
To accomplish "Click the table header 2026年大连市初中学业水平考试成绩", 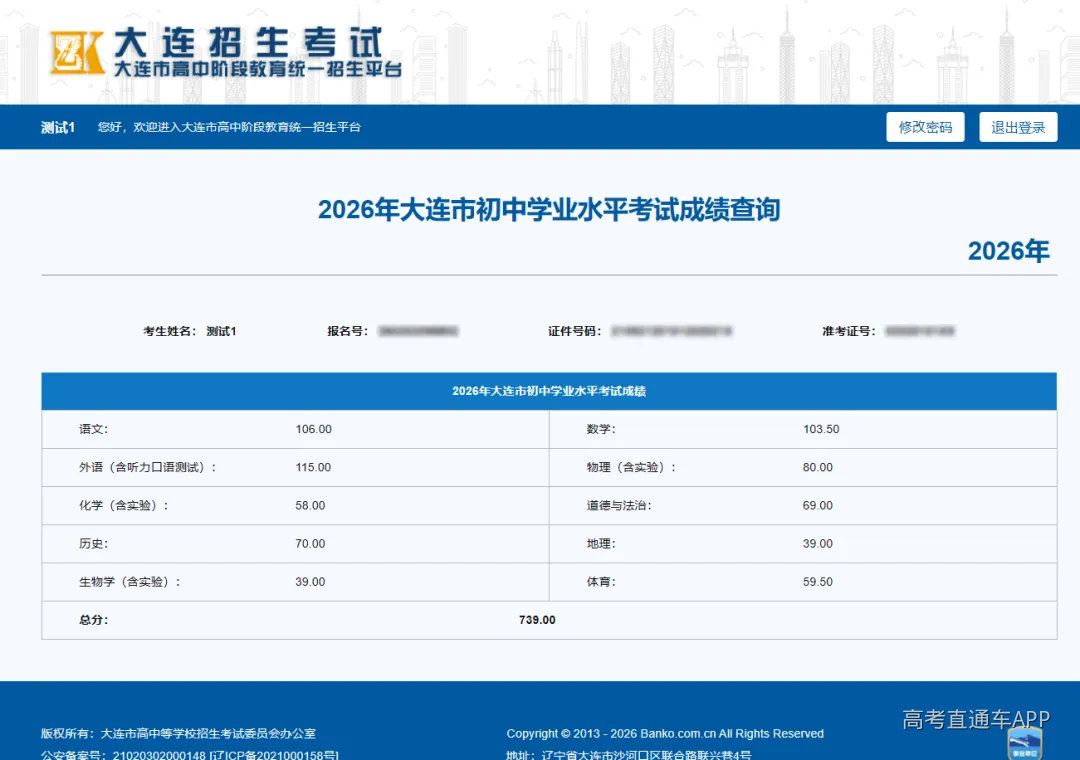I will click(x=549, y=391).
